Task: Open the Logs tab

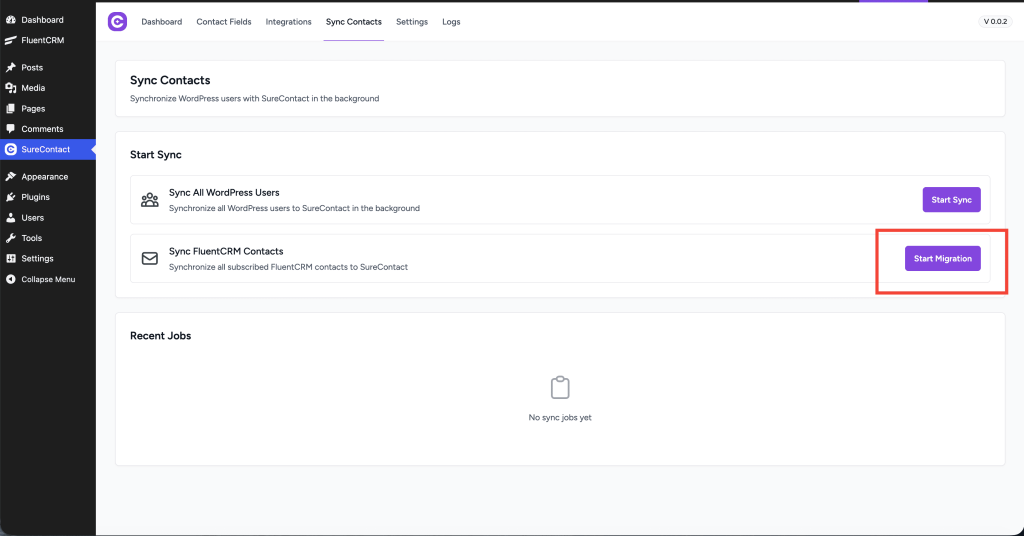Action: (451, 22)
